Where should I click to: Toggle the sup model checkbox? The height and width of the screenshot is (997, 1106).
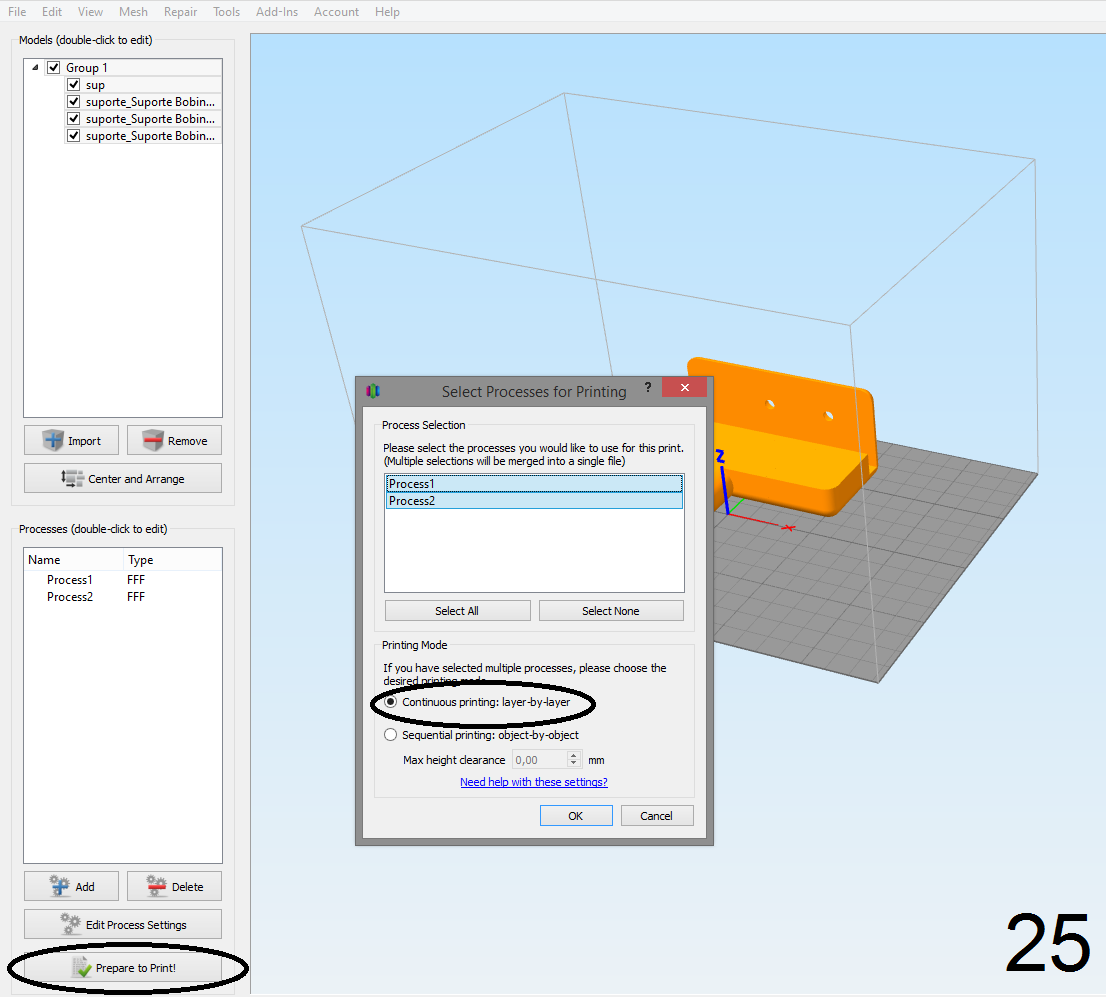click(73, 85)
